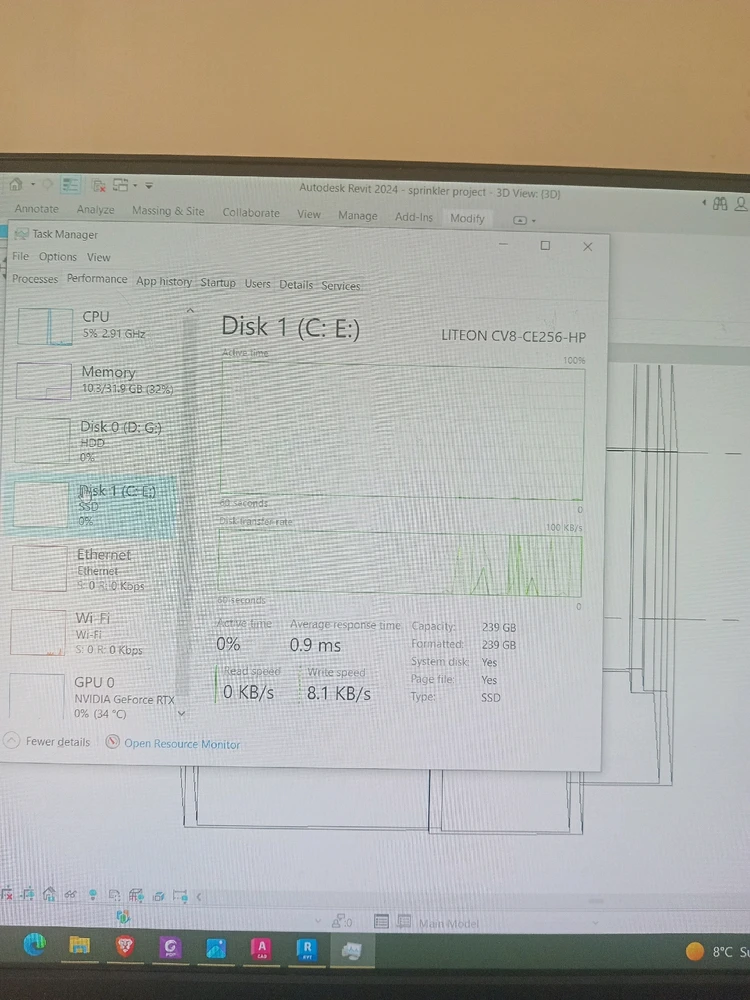Image resolution: width=750 pixels, height=1000 pixels.
Task: Select the CPU performance graph
Action: point(45,326)
